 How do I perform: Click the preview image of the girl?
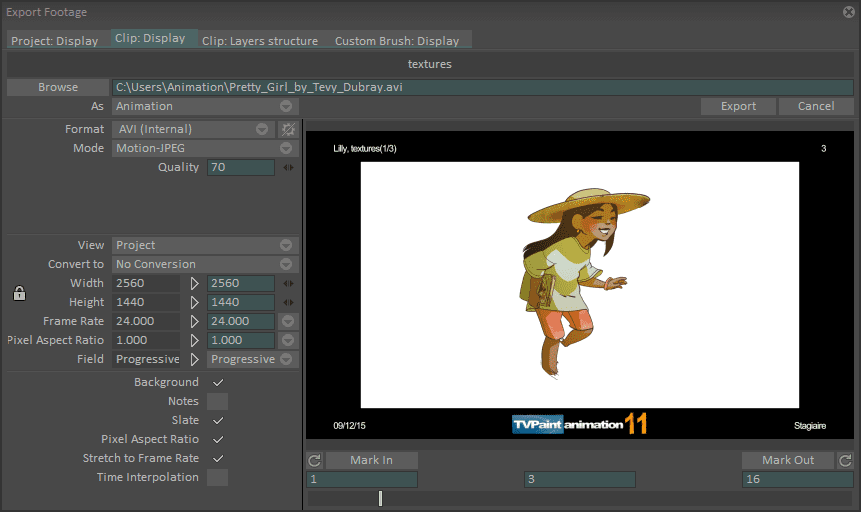580,285
